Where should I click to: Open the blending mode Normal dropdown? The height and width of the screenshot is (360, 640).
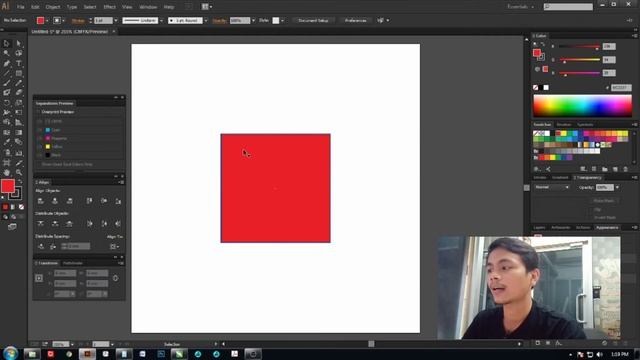click(x=552, y=187)
